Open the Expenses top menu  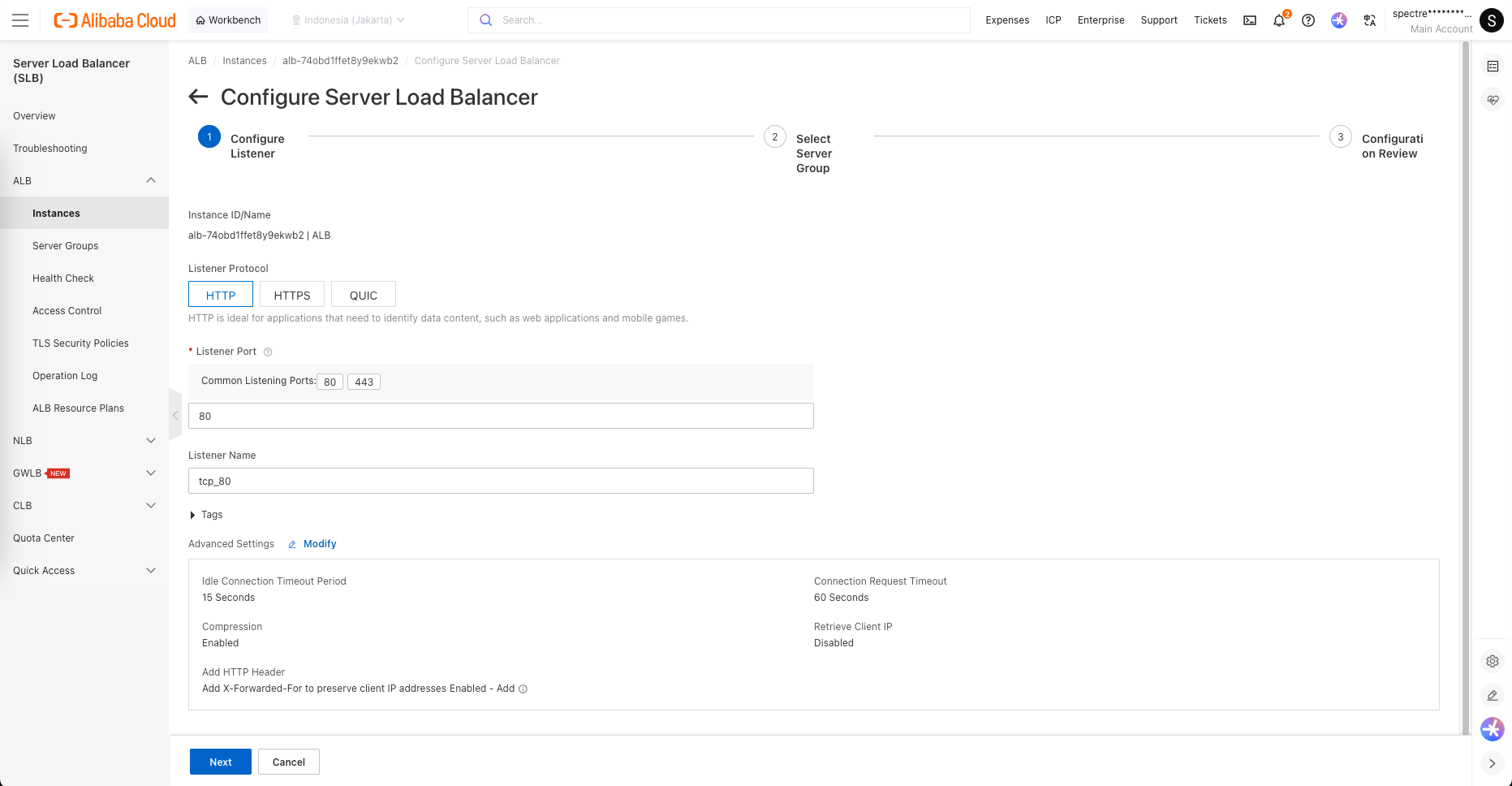pos(1007,20)
